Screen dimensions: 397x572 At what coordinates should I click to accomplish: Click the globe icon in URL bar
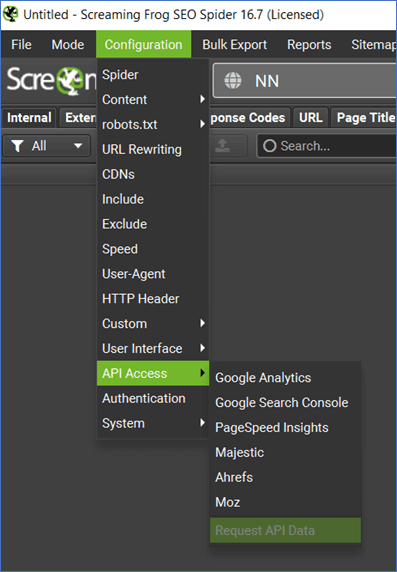233,81
